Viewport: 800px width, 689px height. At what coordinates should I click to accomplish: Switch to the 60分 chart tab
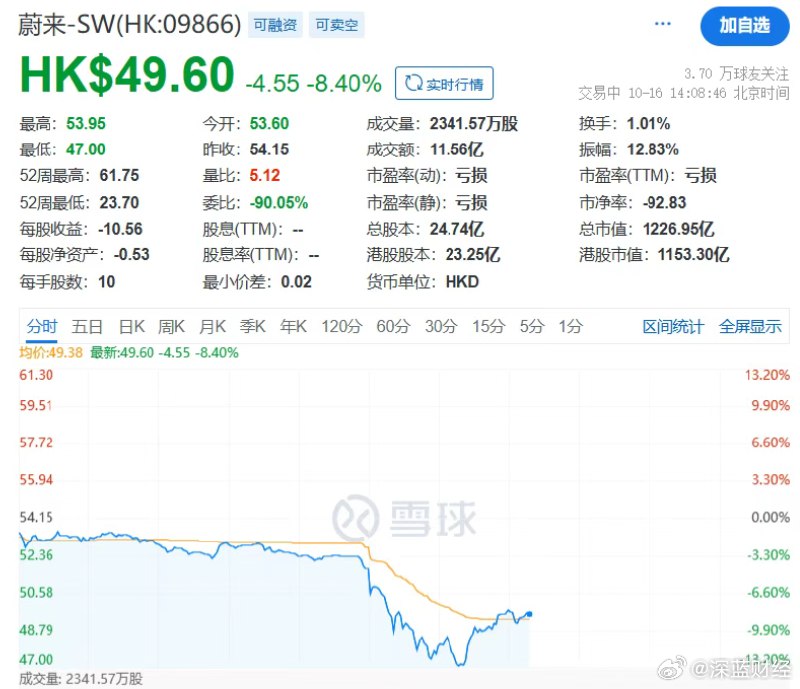tap(393, 326)
